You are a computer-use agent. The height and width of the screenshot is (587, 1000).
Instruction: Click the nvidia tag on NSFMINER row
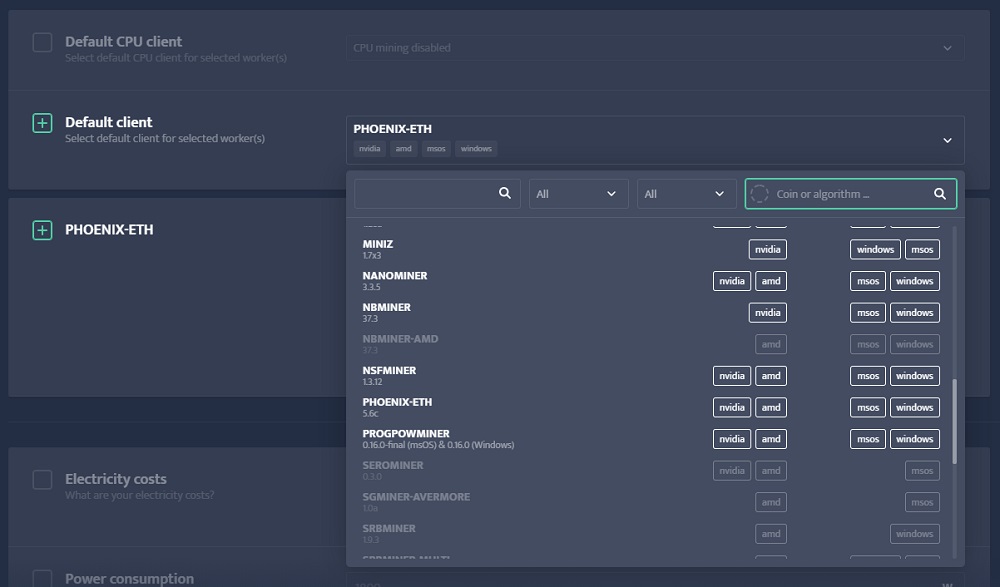pos(732,376)
